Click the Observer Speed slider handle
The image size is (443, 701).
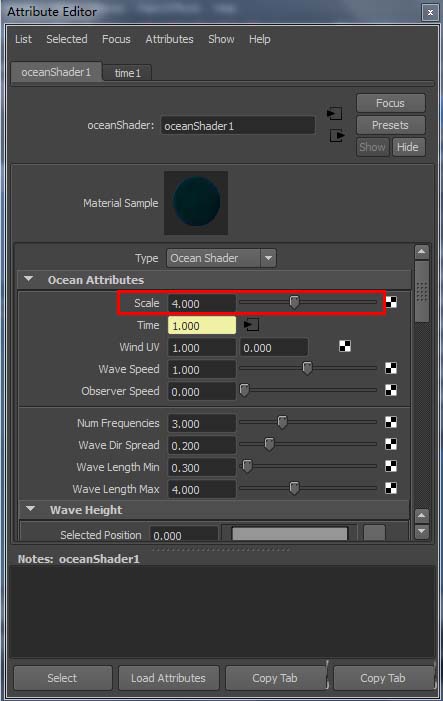[244, 390]
